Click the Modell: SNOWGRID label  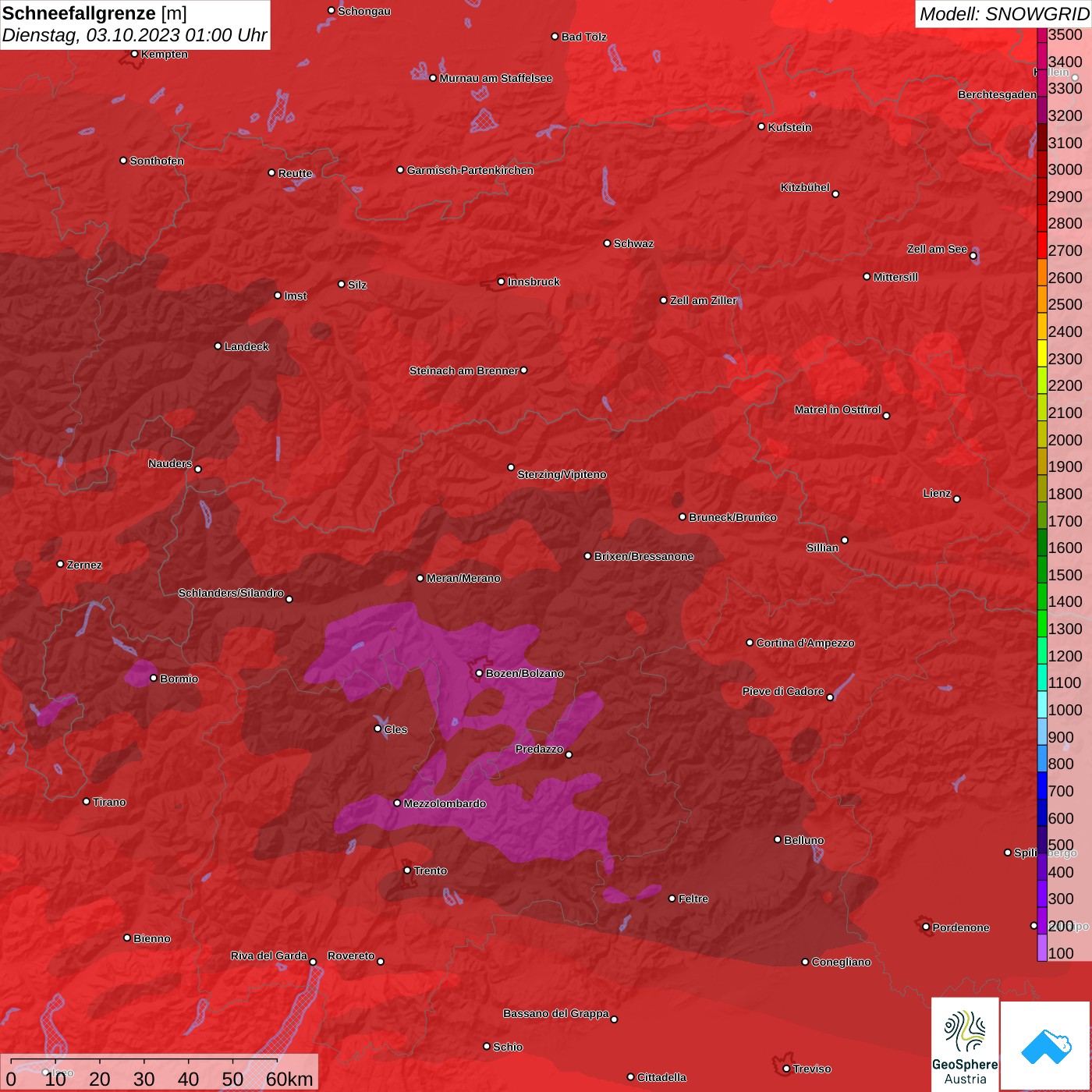click(1004, 14)
